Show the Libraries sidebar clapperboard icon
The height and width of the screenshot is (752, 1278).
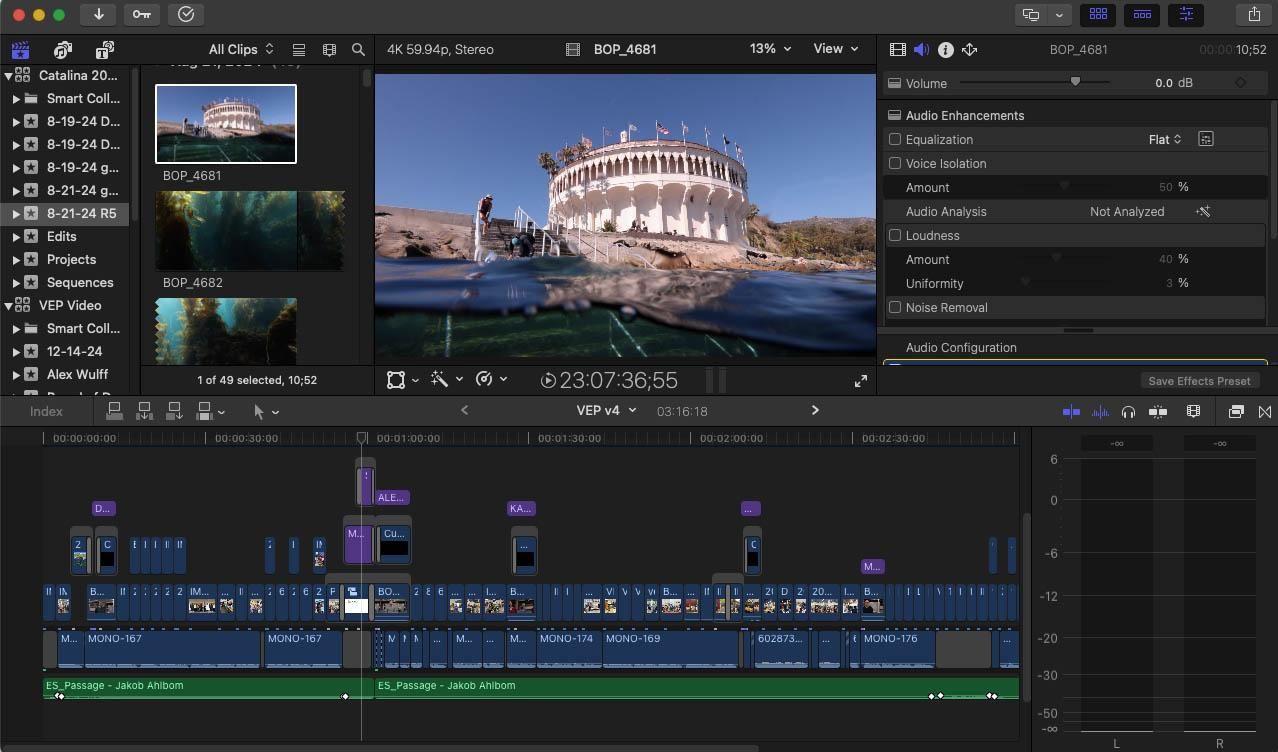point(20,50)
